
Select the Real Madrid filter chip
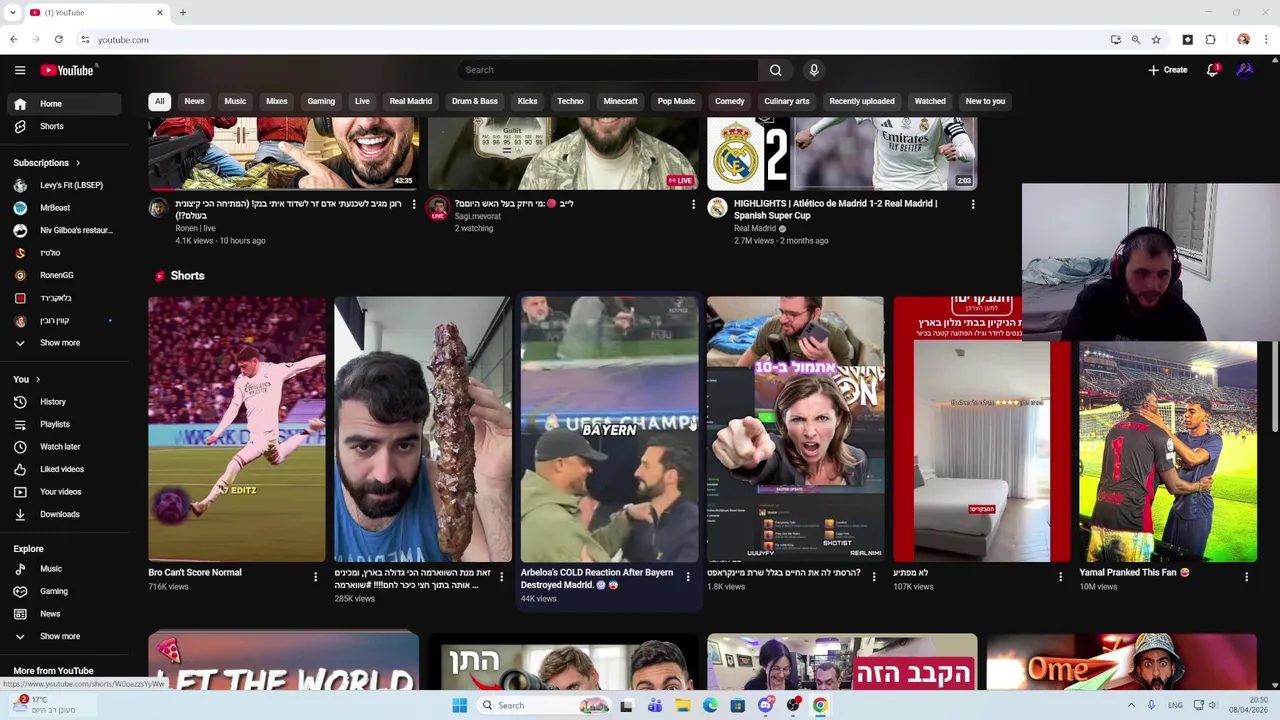pyautogui.click(x=411, y=101)
